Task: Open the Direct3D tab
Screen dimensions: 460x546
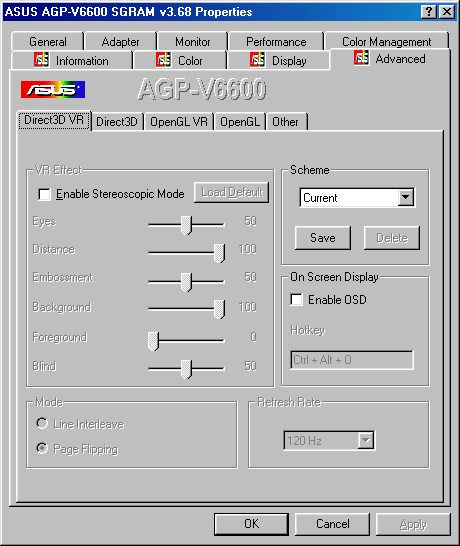Action: pyautogui.click(x=117, y=122)
